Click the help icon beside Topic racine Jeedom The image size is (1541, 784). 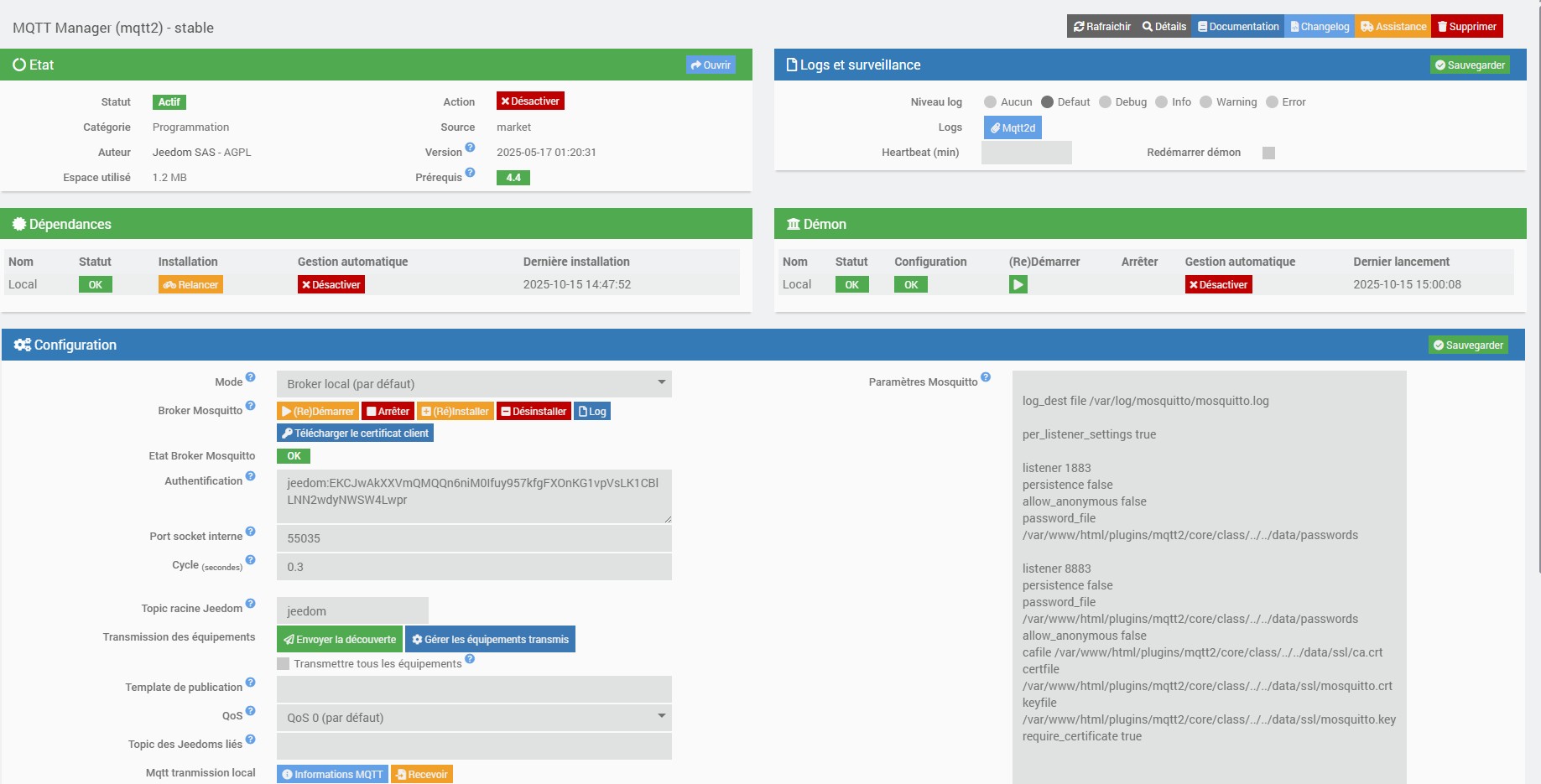point(250,604)
